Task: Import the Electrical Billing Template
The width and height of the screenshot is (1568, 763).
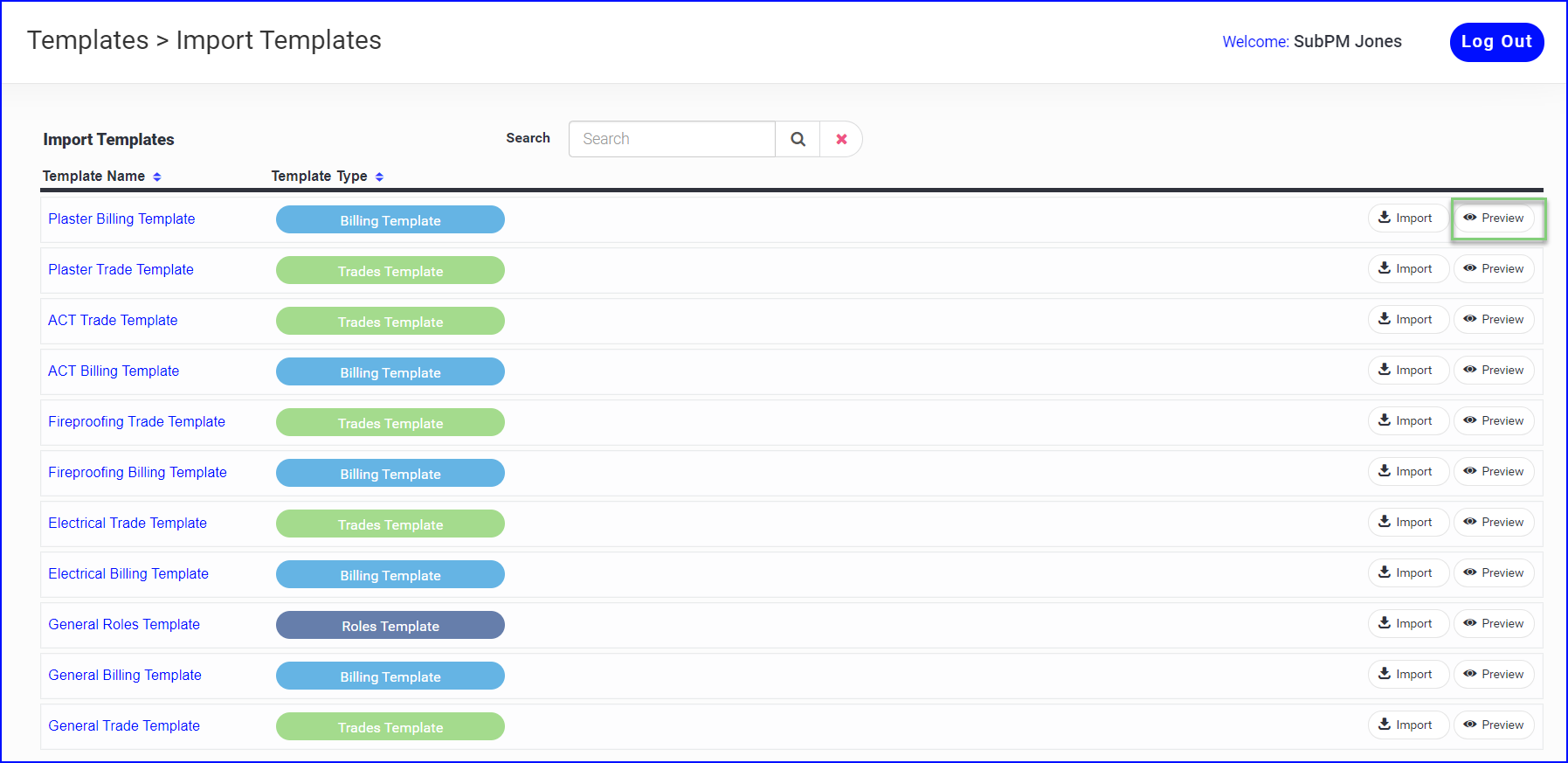Action: pyautogui.click(x=1407, y=573)
